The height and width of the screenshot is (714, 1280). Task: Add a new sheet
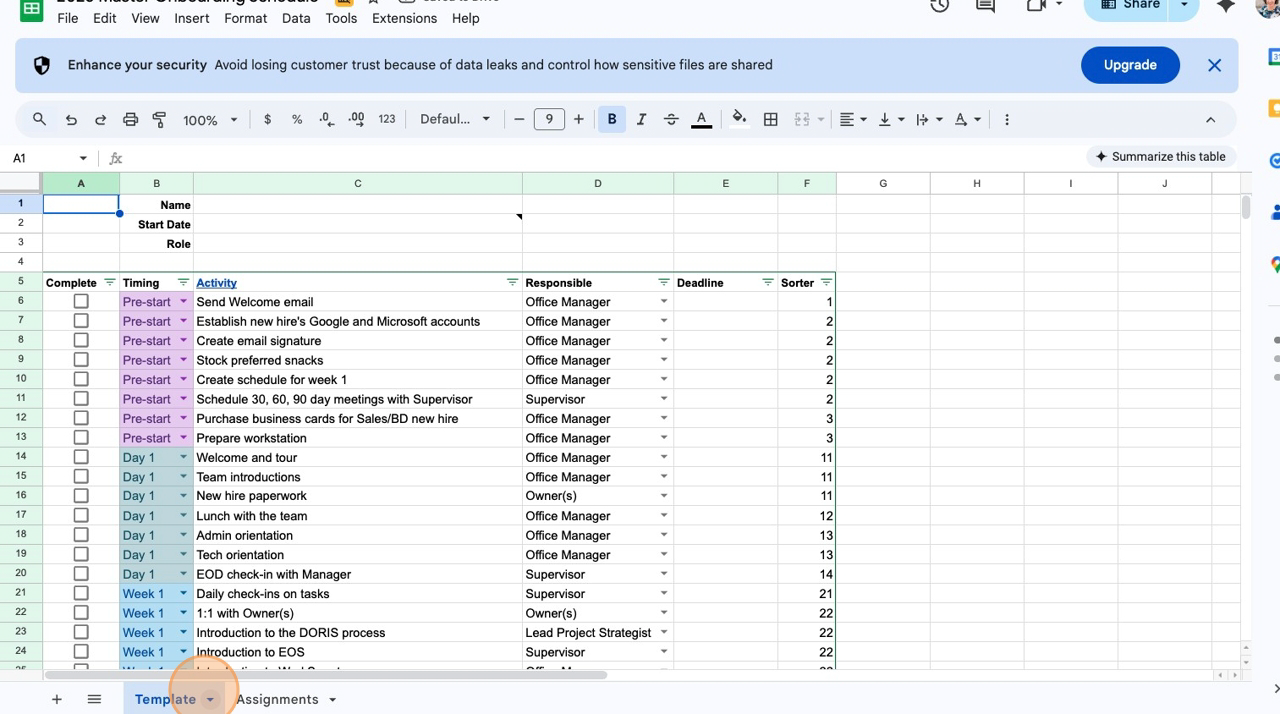(56, 699)
